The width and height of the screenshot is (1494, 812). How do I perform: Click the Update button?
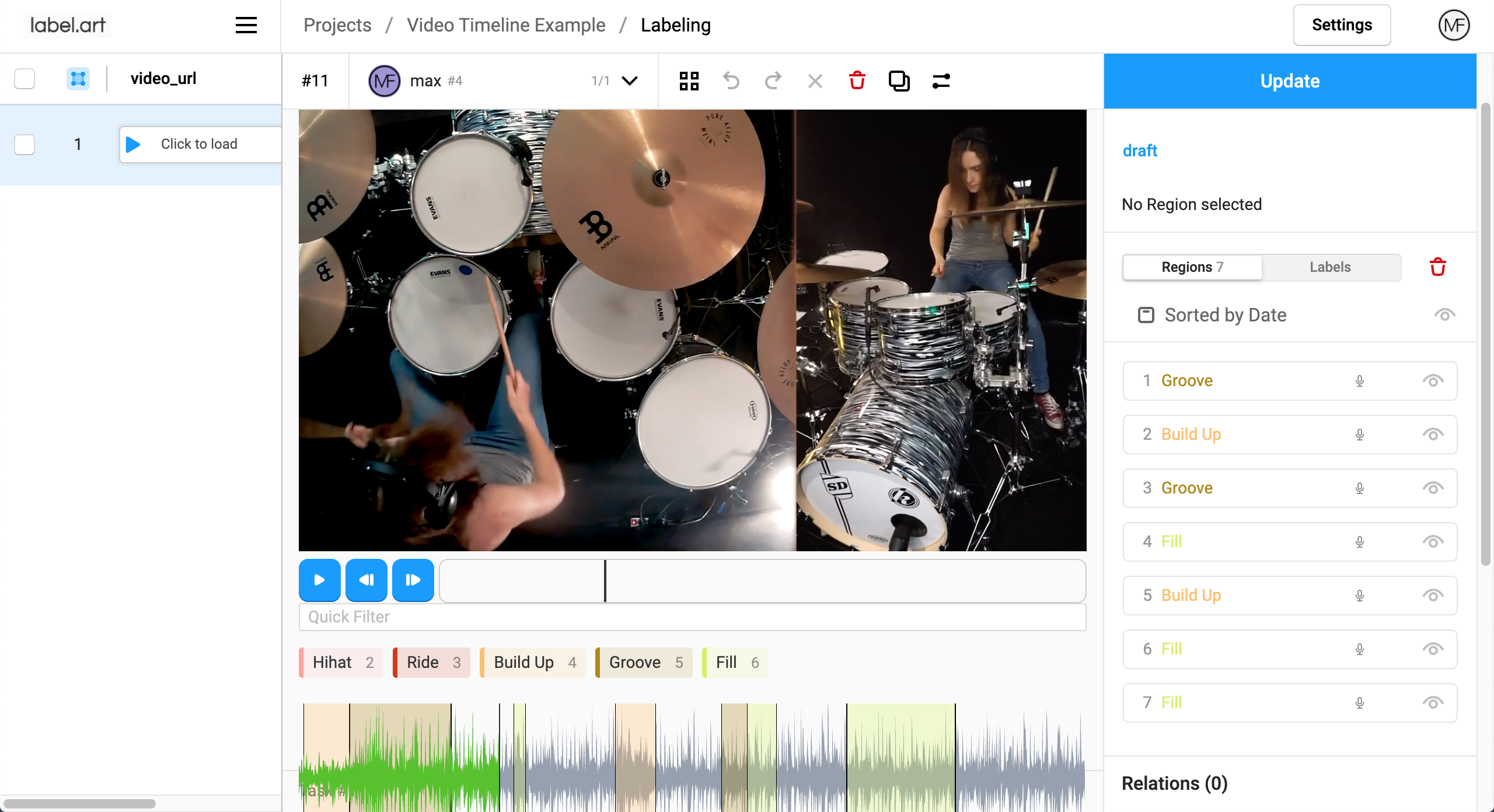pos(1290,81)
